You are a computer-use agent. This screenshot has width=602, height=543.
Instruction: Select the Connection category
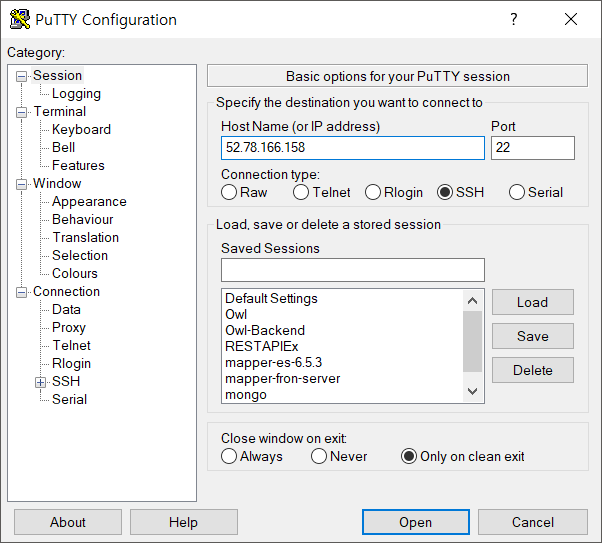pos(66,291)
